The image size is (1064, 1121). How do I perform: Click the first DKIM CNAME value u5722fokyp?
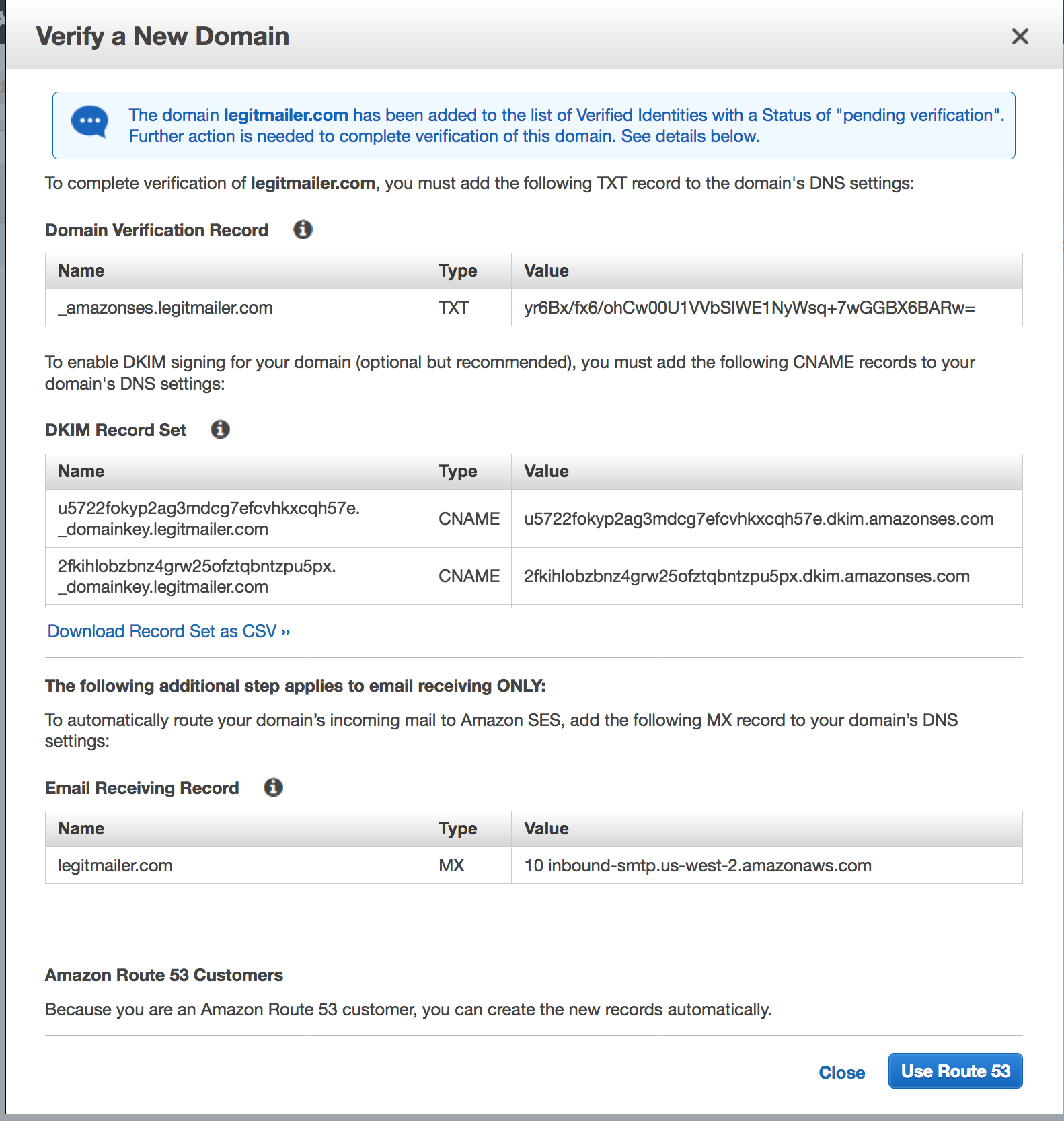[759, 519]
